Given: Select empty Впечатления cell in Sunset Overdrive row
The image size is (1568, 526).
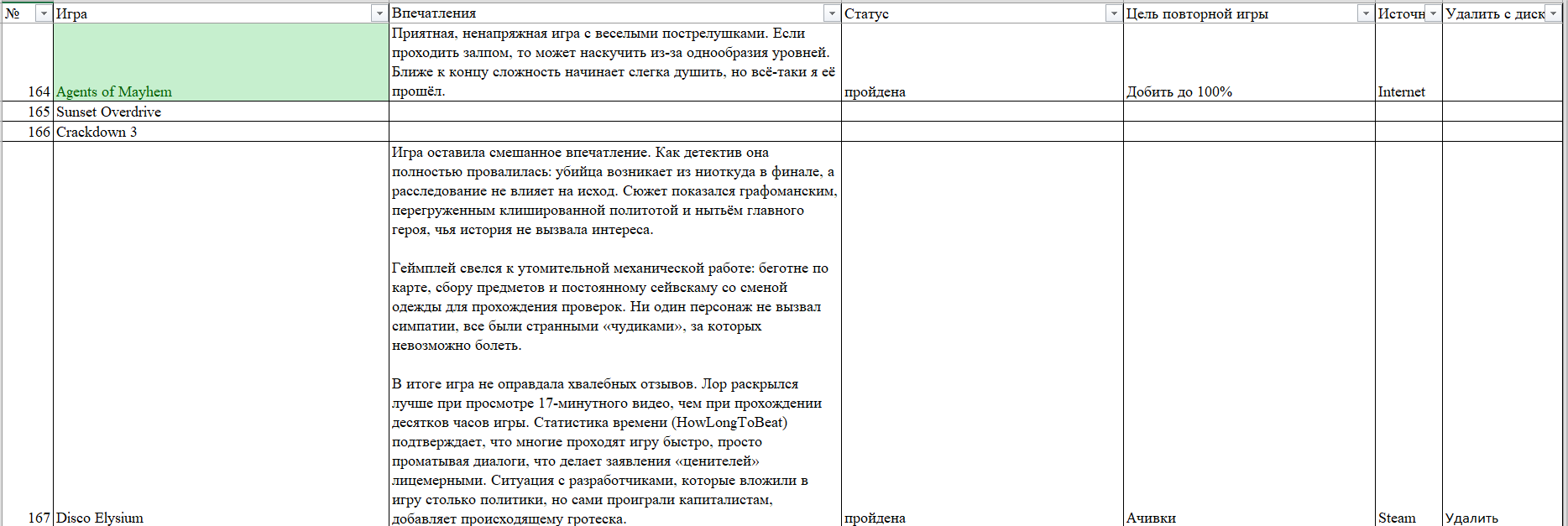Looking at the screenshot, I should coord(615,112).
